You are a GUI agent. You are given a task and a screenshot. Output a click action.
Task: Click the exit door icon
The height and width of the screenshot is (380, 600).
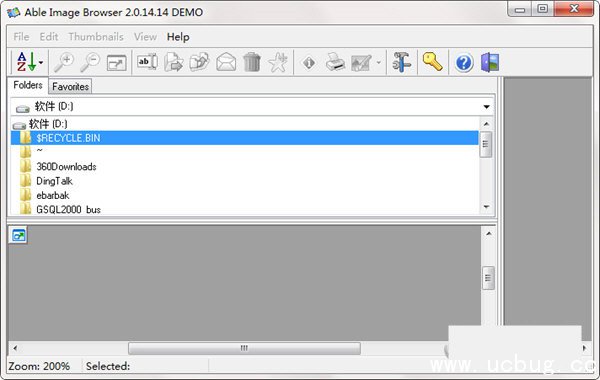pos(490,62)
